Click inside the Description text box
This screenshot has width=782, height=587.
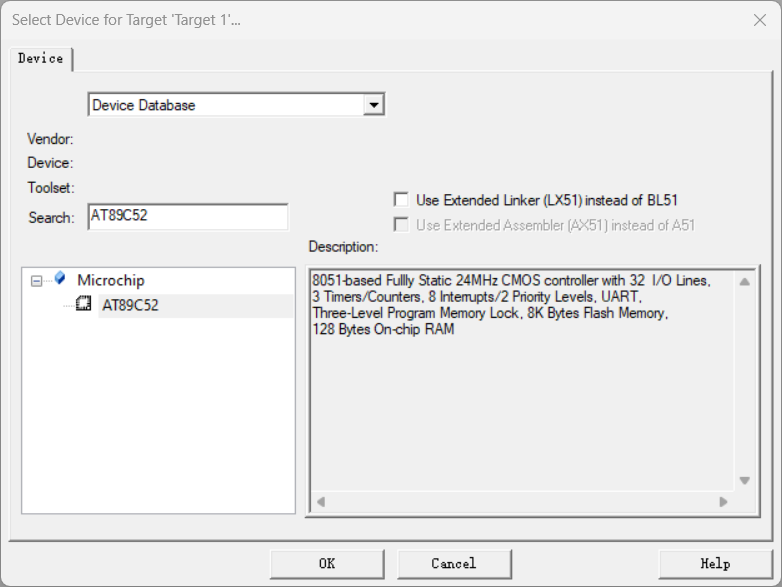520,400
